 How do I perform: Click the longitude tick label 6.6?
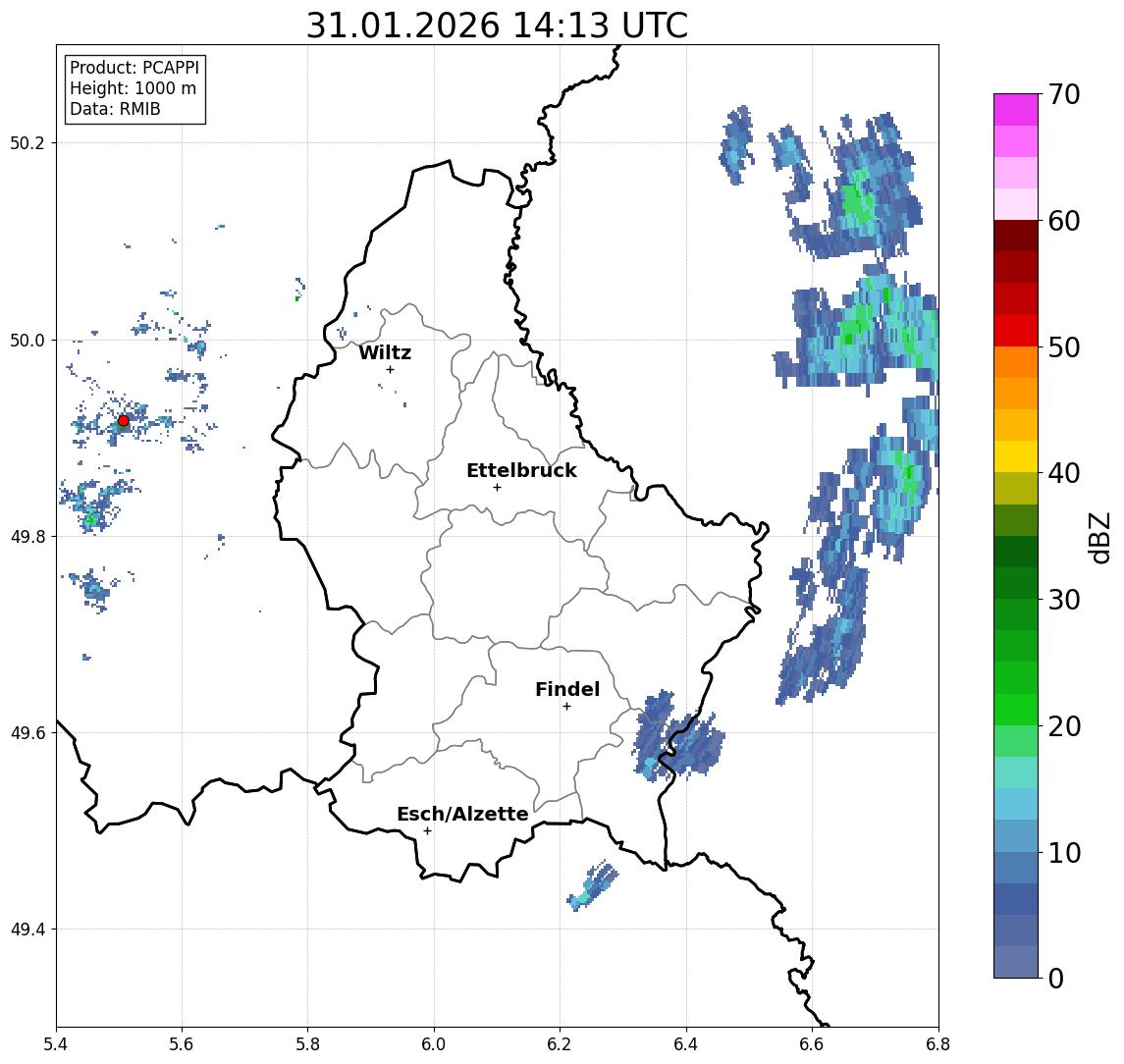point(812,1044)
